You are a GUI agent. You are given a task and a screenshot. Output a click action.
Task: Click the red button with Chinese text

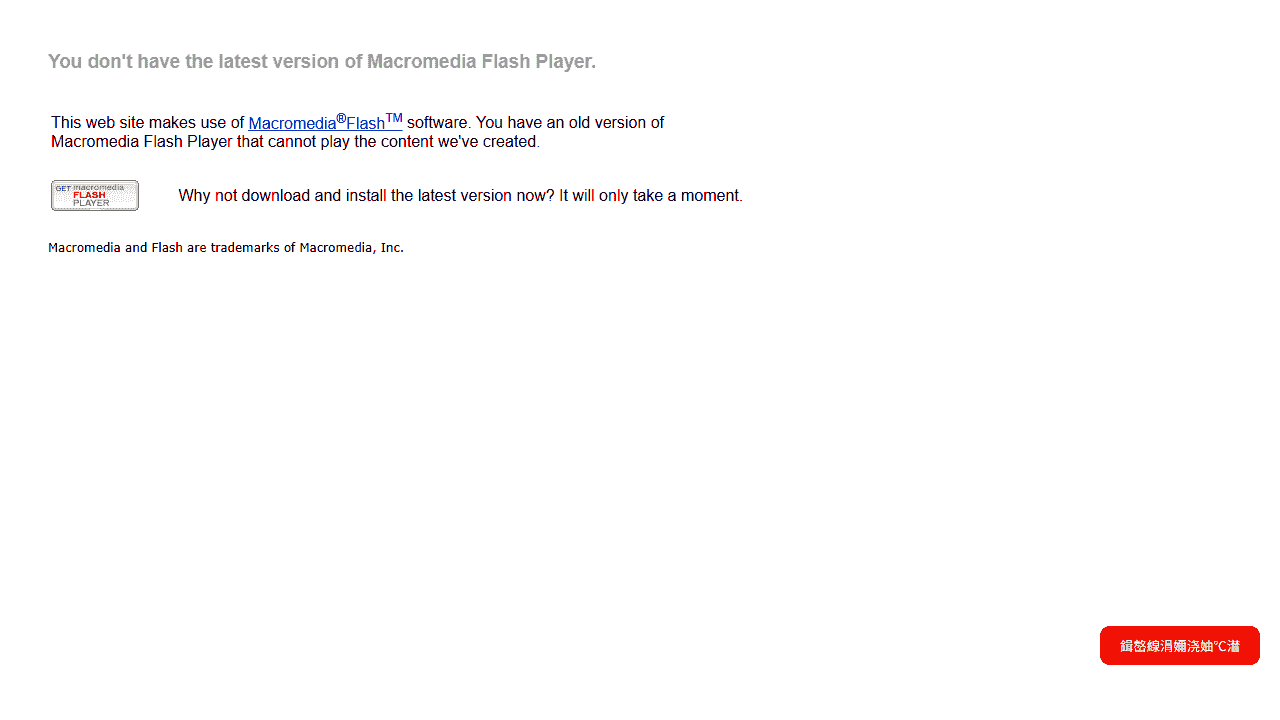pyautogui.click(x=1180, y=646)
